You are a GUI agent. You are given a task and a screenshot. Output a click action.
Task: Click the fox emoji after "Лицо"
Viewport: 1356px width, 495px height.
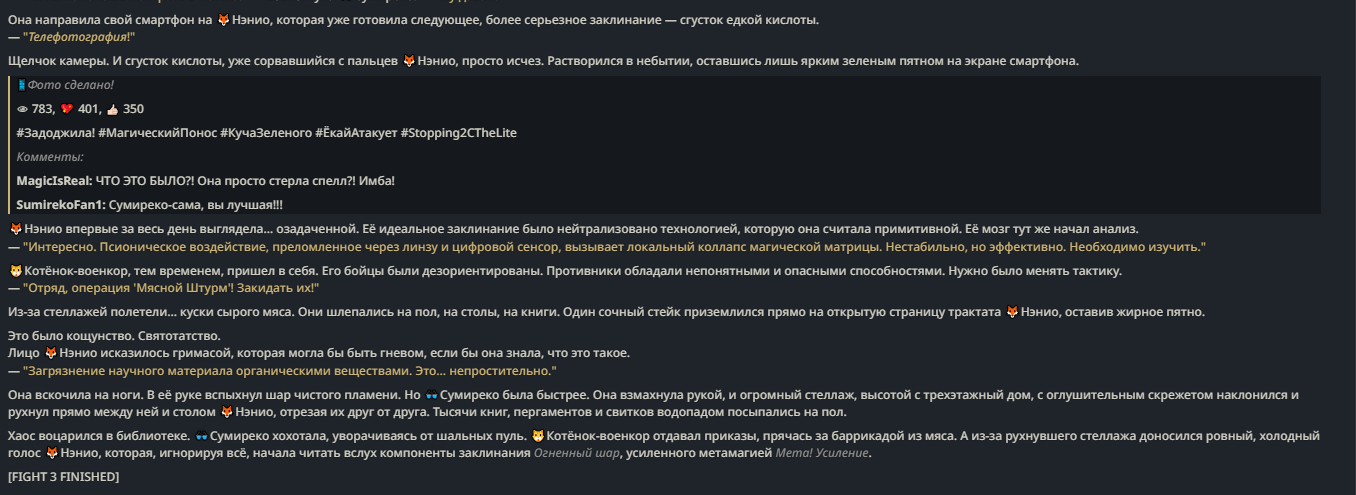(51, 353)
